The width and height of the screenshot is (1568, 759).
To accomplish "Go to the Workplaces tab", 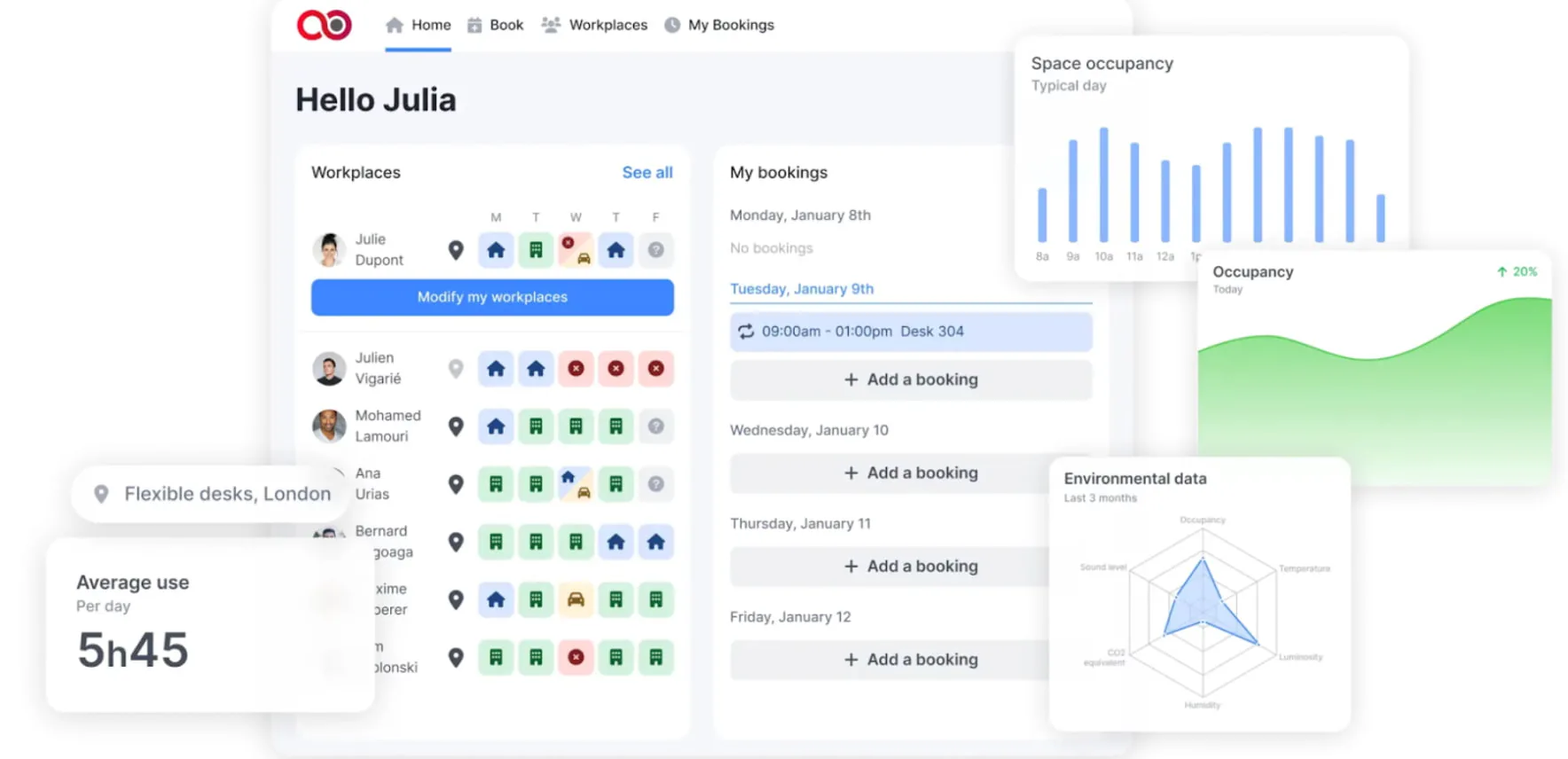I will [x=594, y=25].
